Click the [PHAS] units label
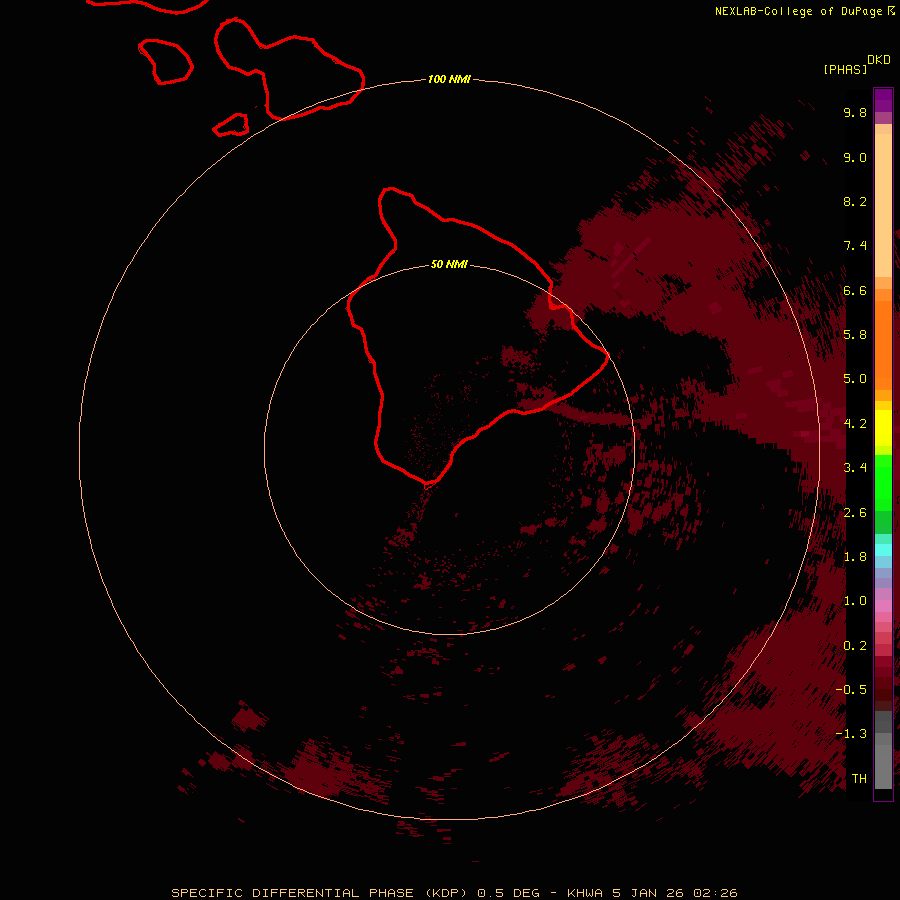 (845, 69)
